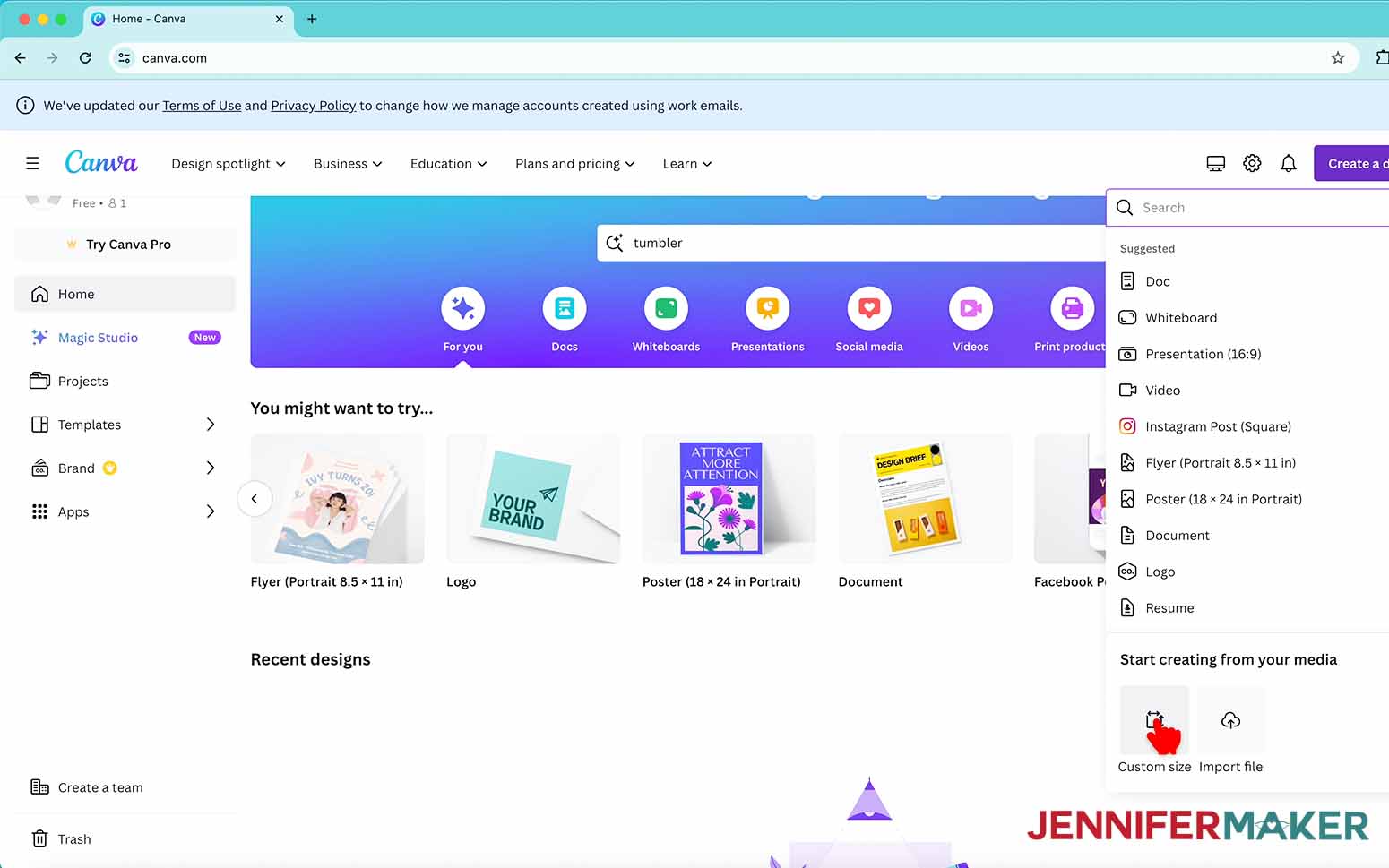Screen dimensions: 1389x868
Task: Choose Presentation (16:9) from suggested list
Action: 1247,354
